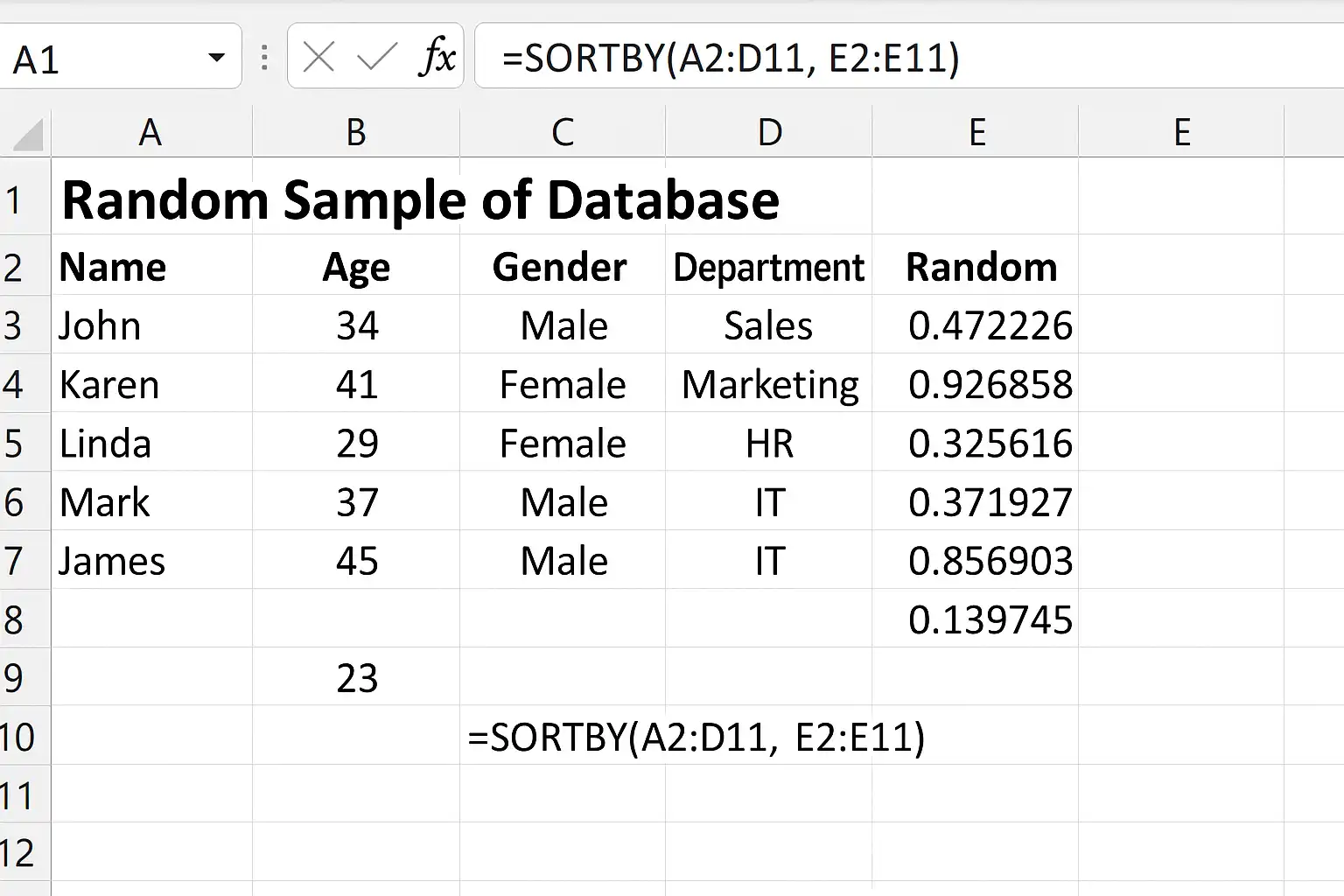Select column C header
The height and width of the screenshot is (896, 1344).
(x=563, y=132)
